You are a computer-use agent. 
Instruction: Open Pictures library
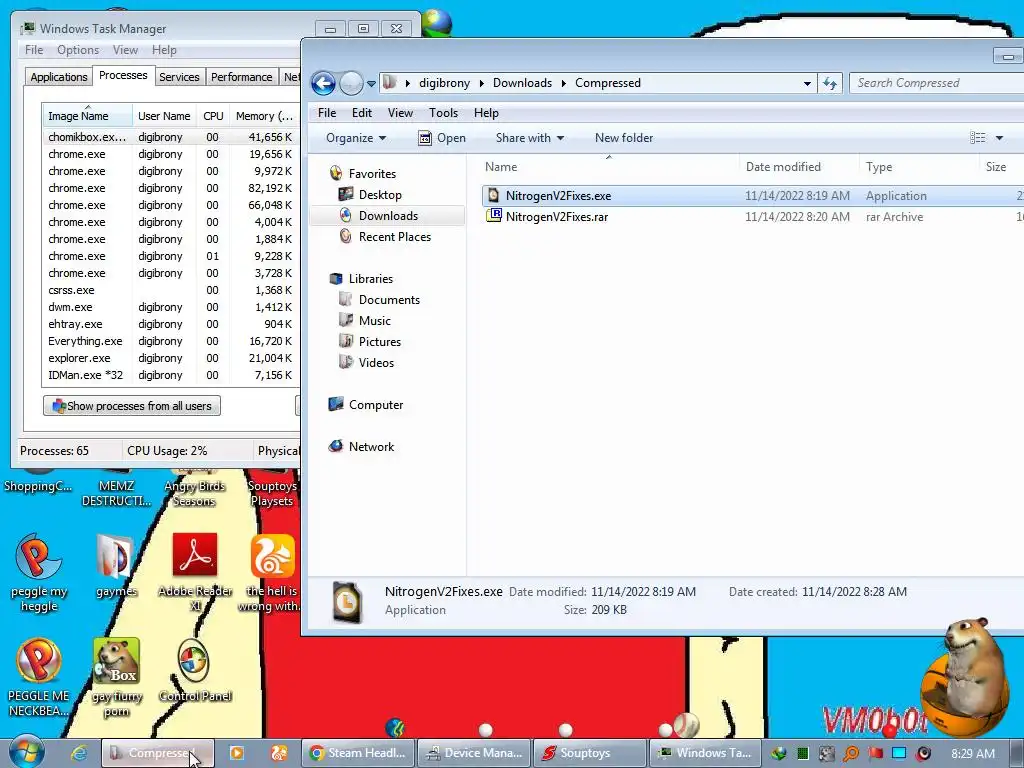coord(379,342)
